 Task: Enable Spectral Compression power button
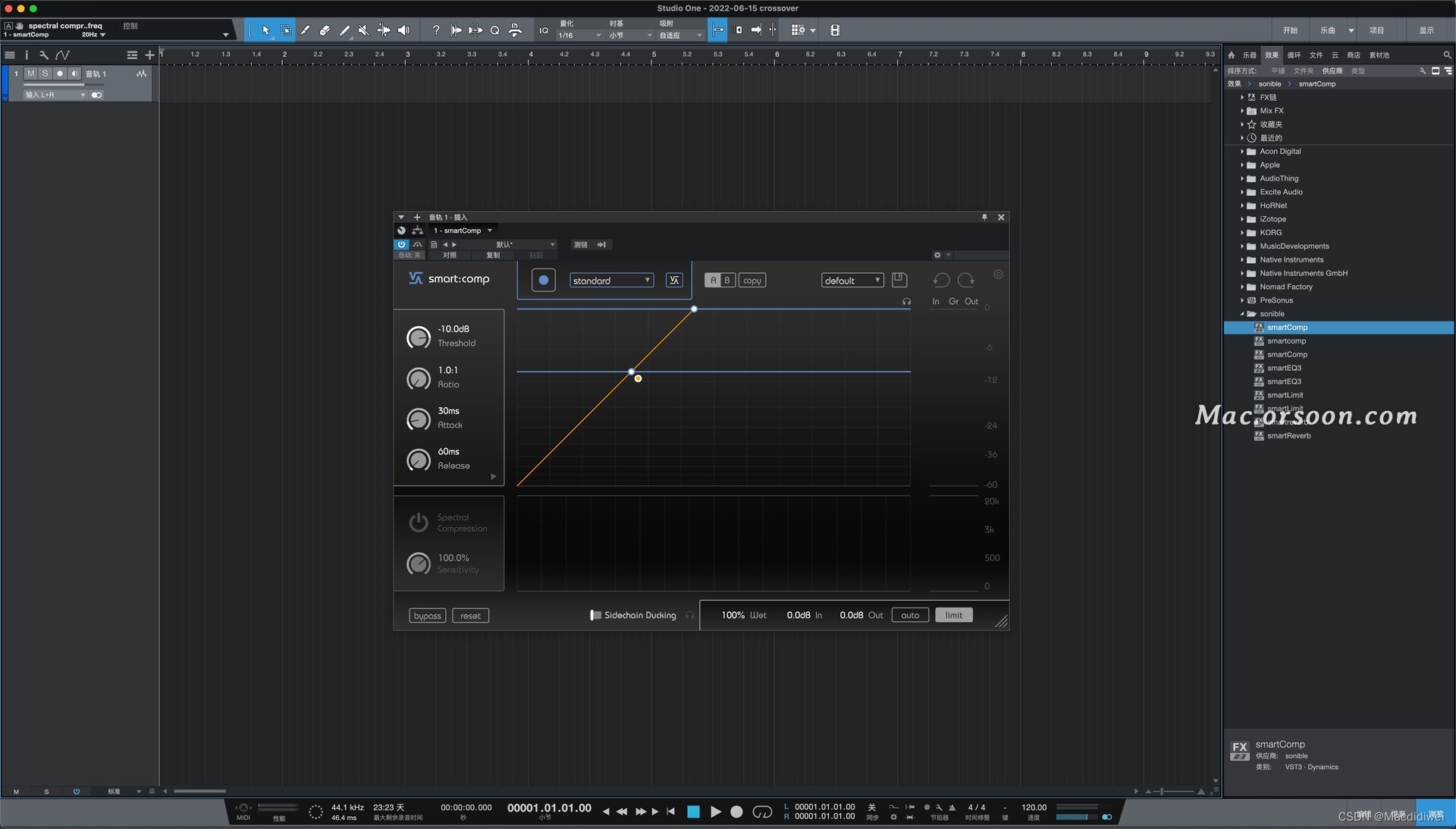click(x=419, y=522)
